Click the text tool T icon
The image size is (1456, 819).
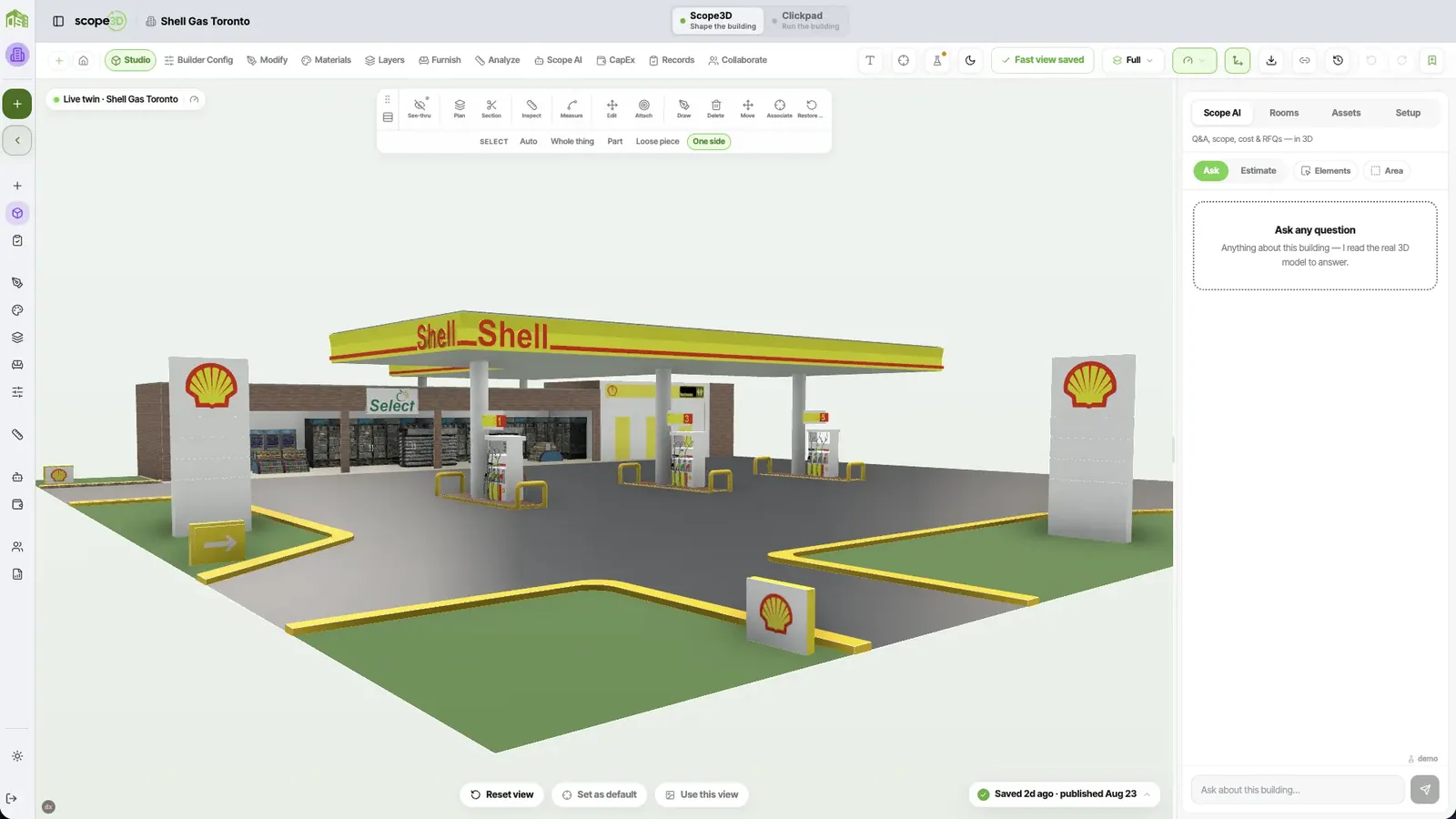pyautogui.click(x=870, y=60)
